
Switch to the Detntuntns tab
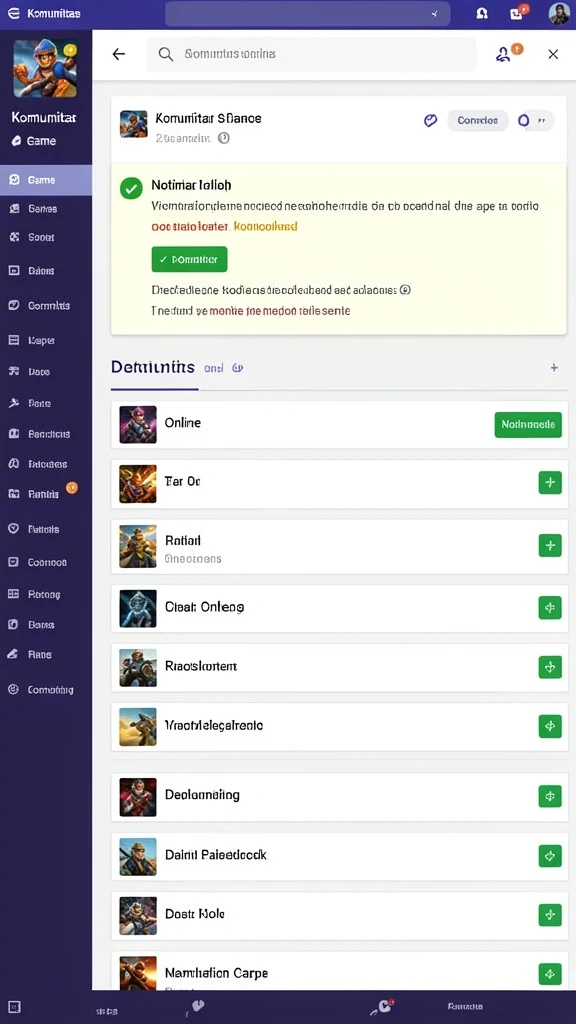pos(153,367)
